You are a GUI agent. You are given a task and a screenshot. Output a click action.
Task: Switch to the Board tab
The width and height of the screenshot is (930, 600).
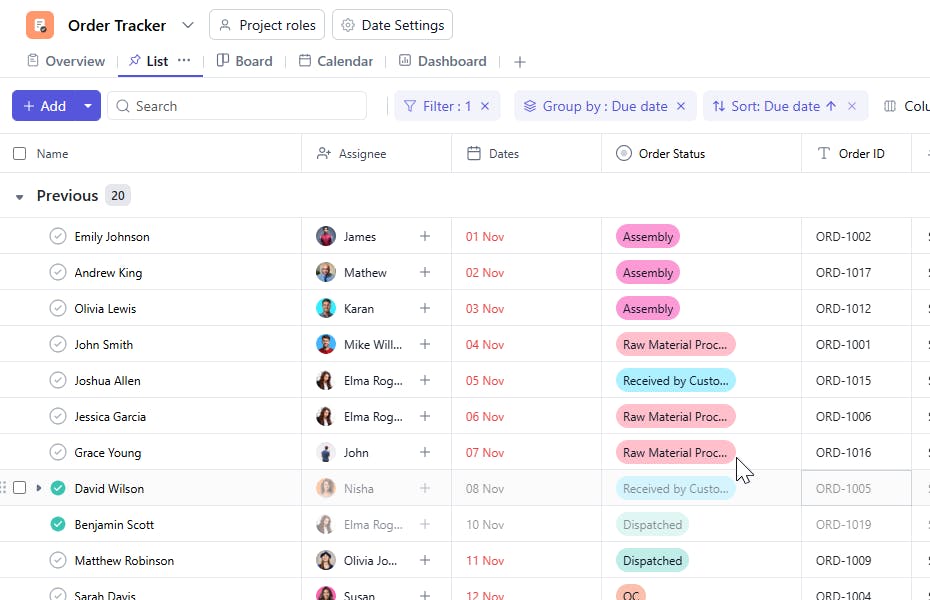[245, 61]
